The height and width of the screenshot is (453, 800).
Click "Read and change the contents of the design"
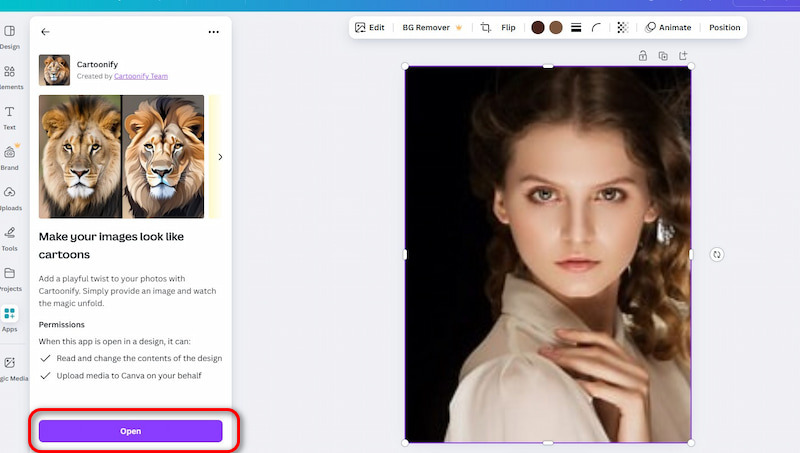139,358
